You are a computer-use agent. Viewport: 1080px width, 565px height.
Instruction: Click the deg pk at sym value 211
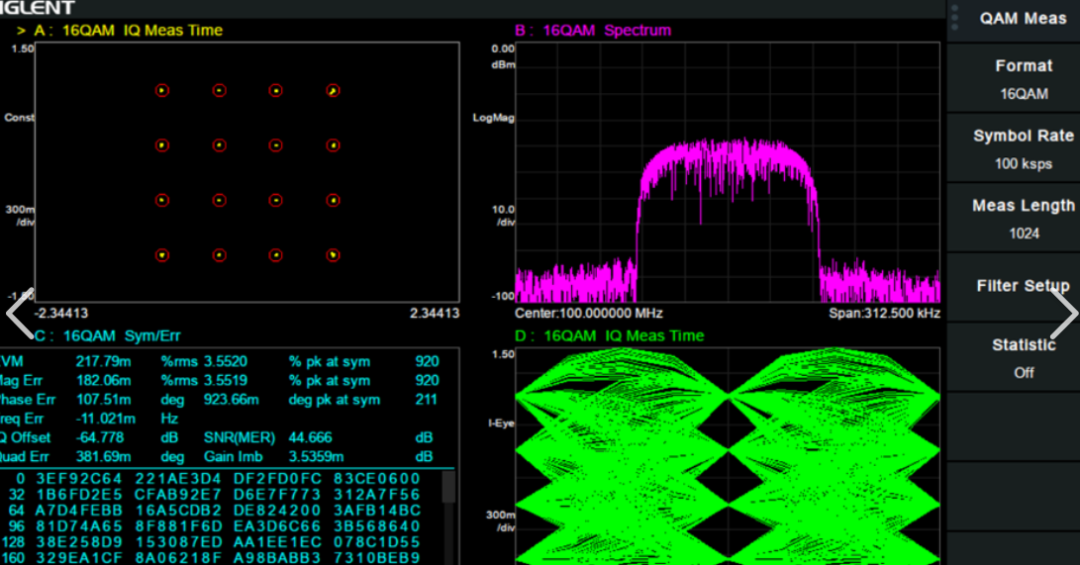click(426, 400)
